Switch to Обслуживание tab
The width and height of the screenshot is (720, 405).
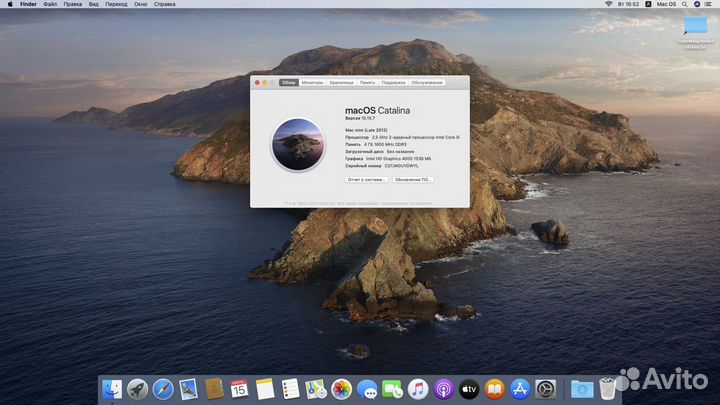coord(427,83)
